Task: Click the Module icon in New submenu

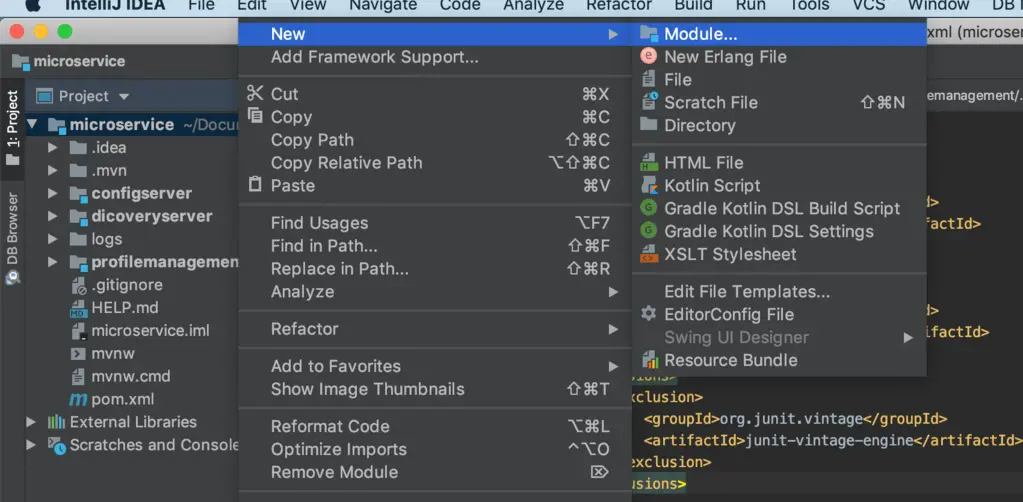Action: pos(649,34)
